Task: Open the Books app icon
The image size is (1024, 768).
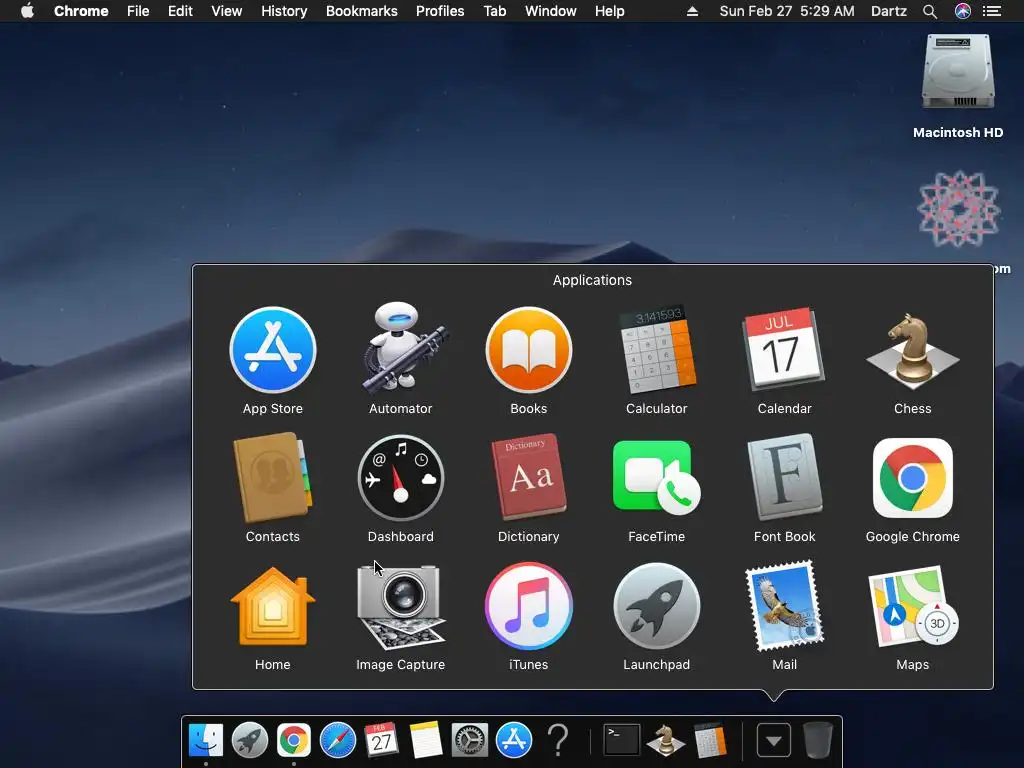Action: click(529, 350)
